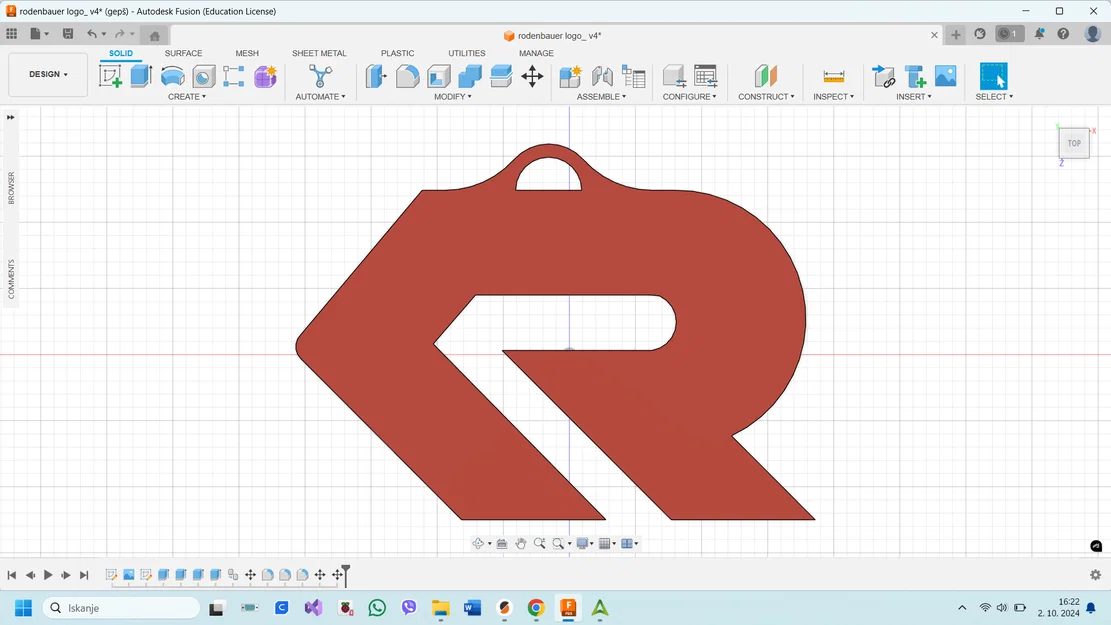Open timeline settings gear
The width and height of the screenshot is (1111, 625).
pos(1095,575)
